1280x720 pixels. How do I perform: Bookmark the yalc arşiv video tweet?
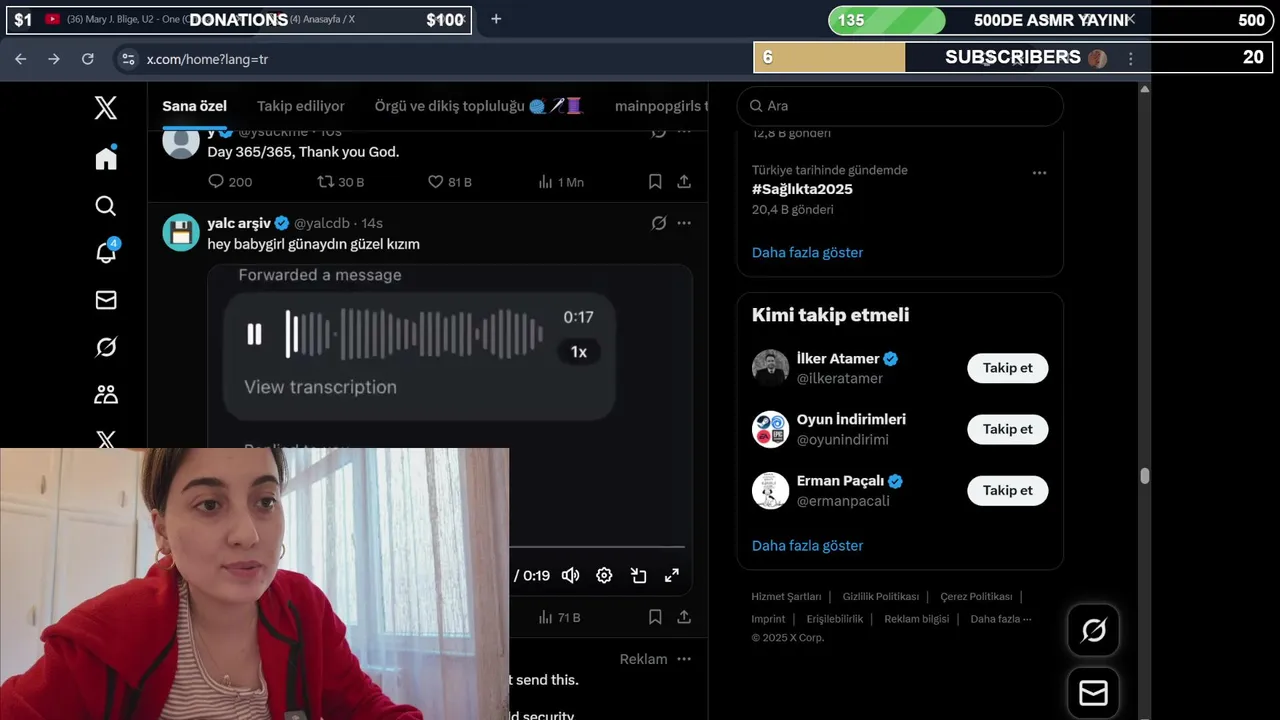point(655,618)
